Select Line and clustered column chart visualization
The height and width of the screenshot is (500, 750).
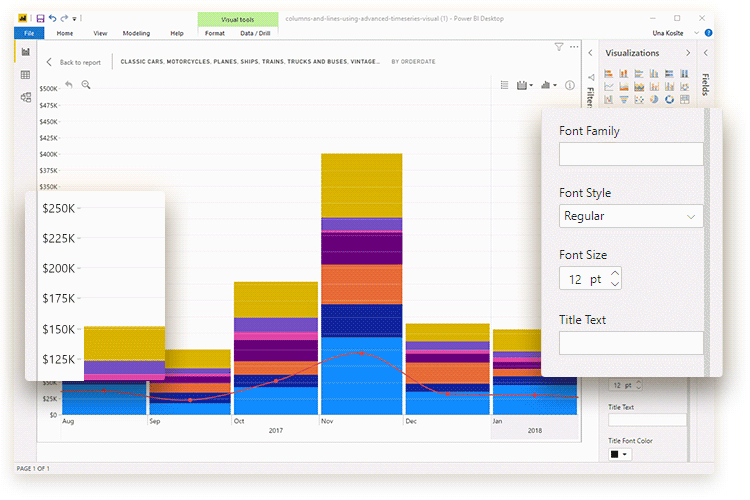(670, 86)
